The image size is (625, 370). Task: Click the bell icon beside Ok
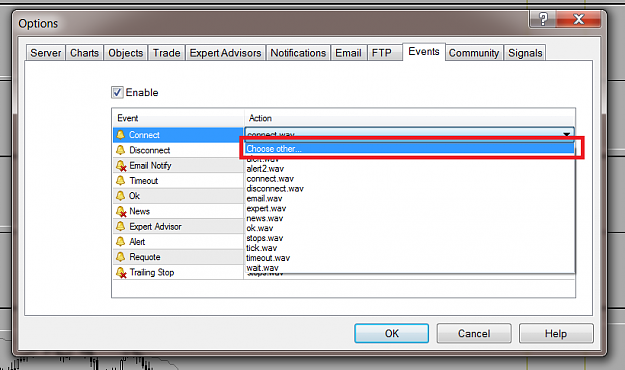pos(120,196)
